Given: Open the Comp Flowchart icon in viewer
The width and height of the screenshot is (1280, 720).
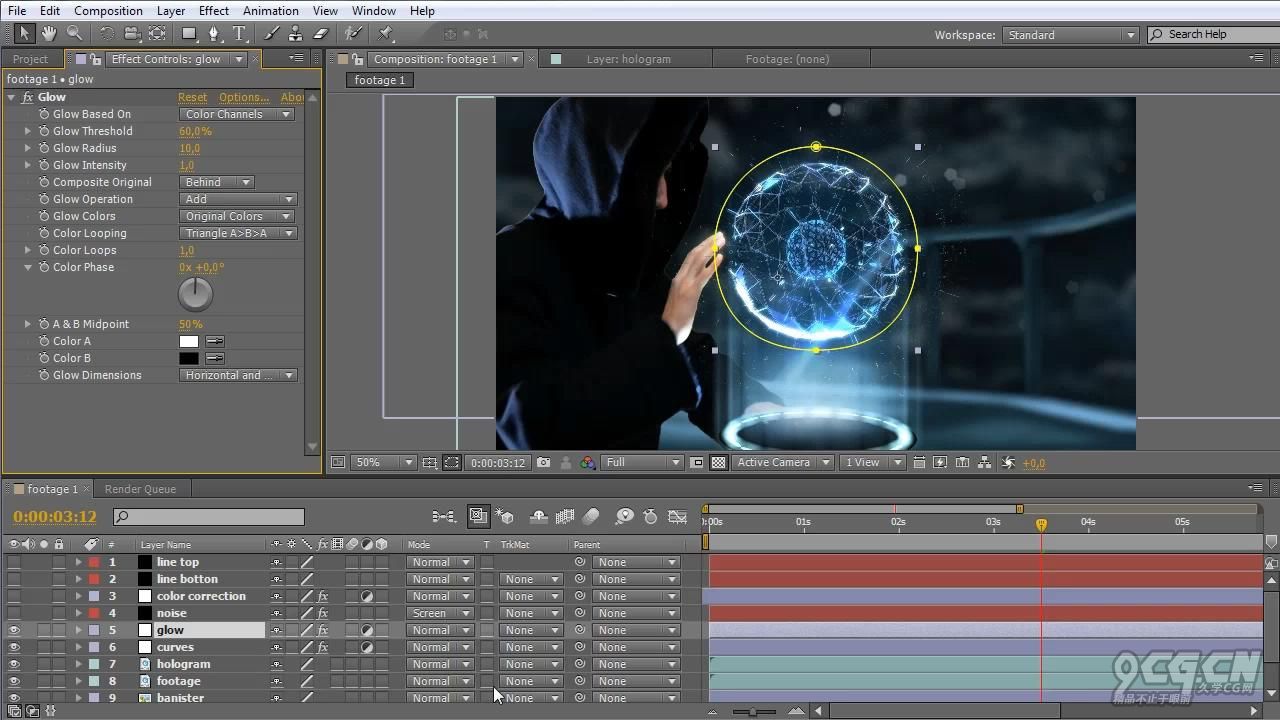Looking at the screenshot, I should coord(985,463).
